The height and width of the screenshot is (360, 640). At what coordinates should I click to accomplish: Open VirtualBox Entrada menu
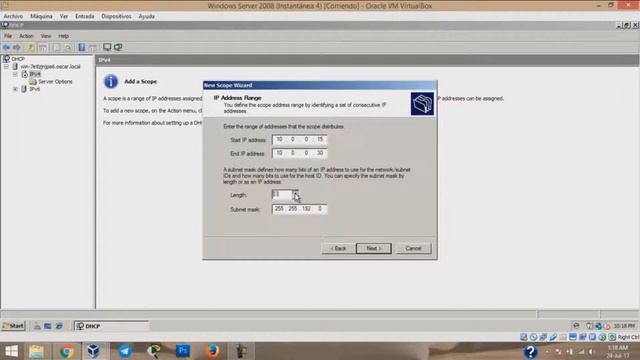pos(84,16)
